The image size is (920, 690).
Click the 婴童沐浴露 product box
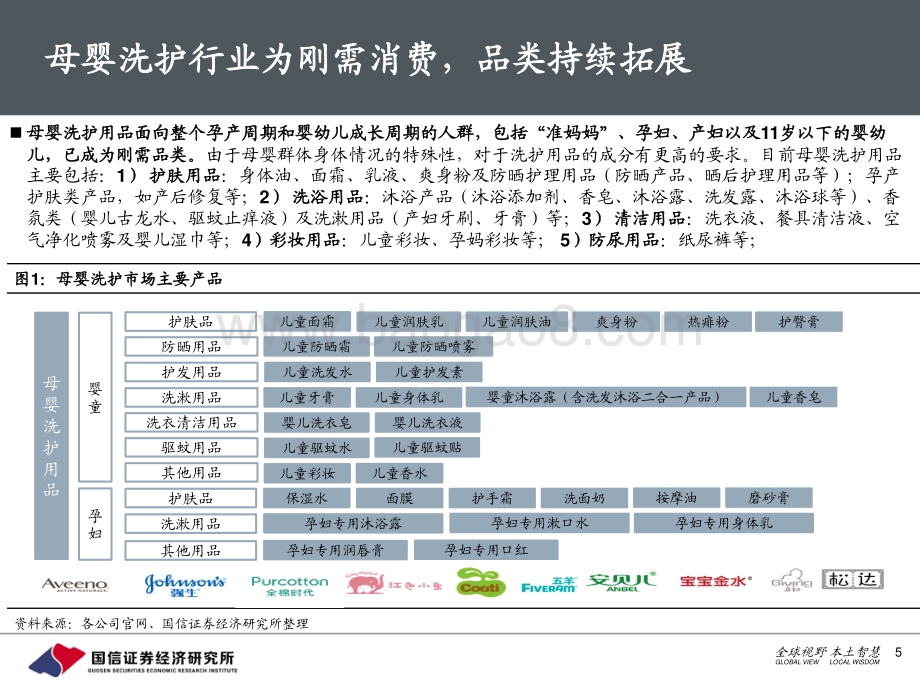pyautogui.click(x=606, y=397)
